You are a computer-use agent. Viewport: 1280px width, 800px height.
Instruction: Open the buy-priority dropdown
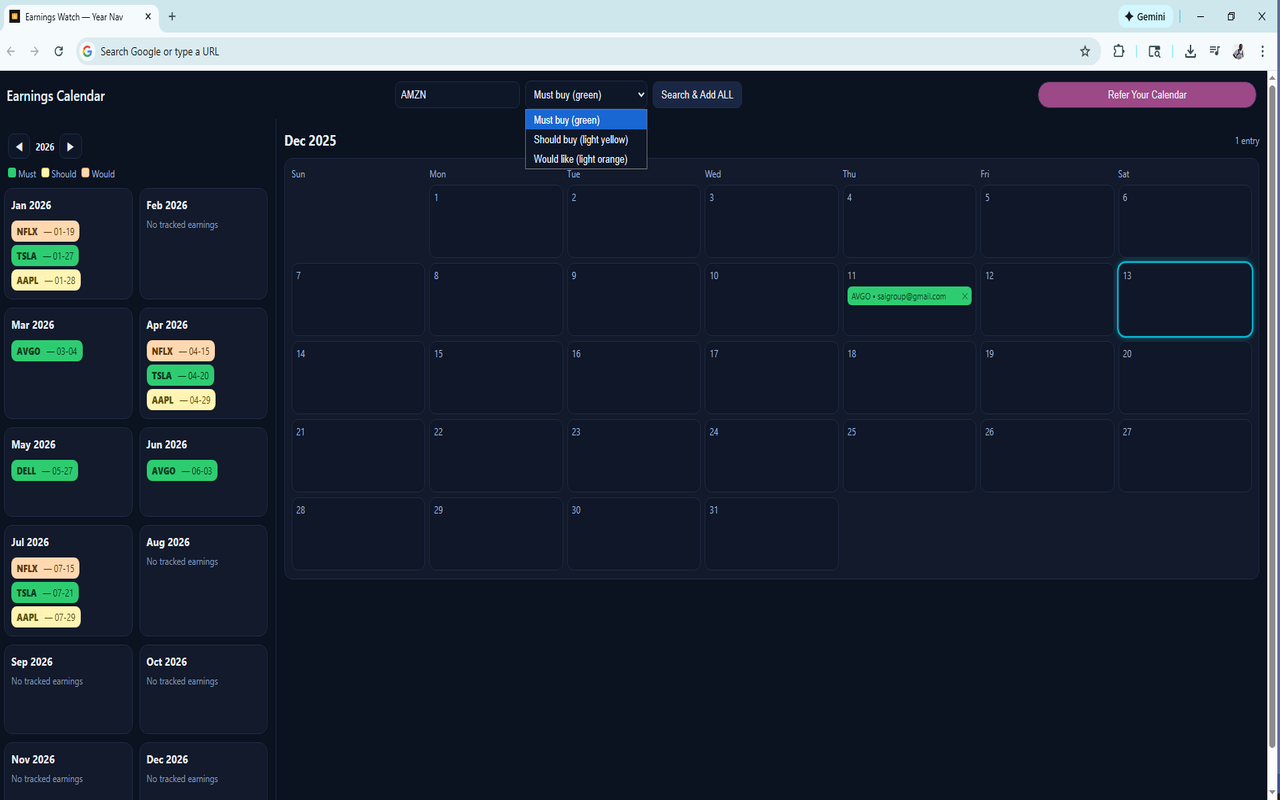point(585,94)
